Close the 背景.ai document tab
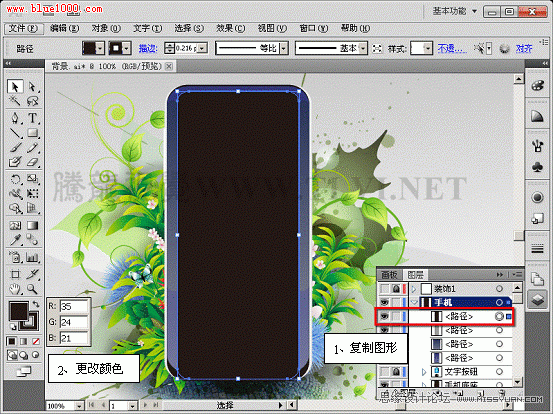This screenshot has height=414, width=553. 169,66
